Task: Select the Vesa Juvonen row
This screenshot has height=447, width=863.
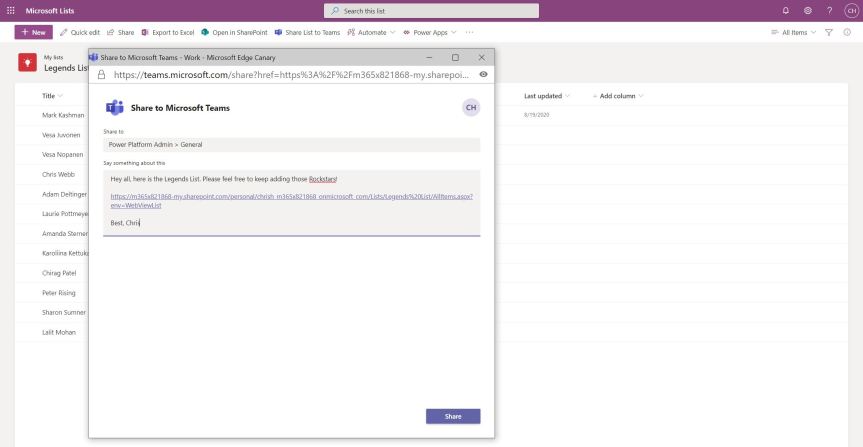Action: pos(61,135)
